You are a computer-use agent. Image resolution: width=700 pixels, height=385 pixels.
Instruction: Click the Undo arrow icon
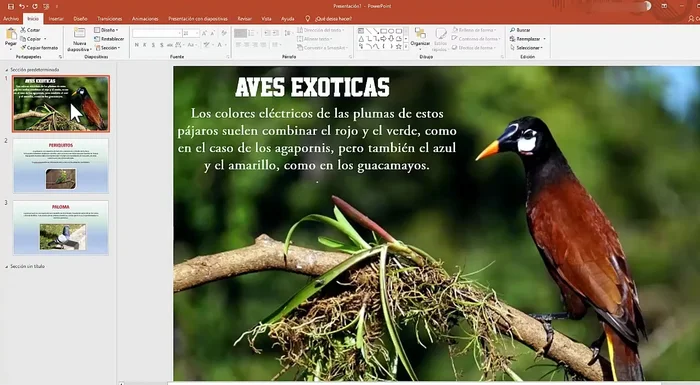[21, 6]
